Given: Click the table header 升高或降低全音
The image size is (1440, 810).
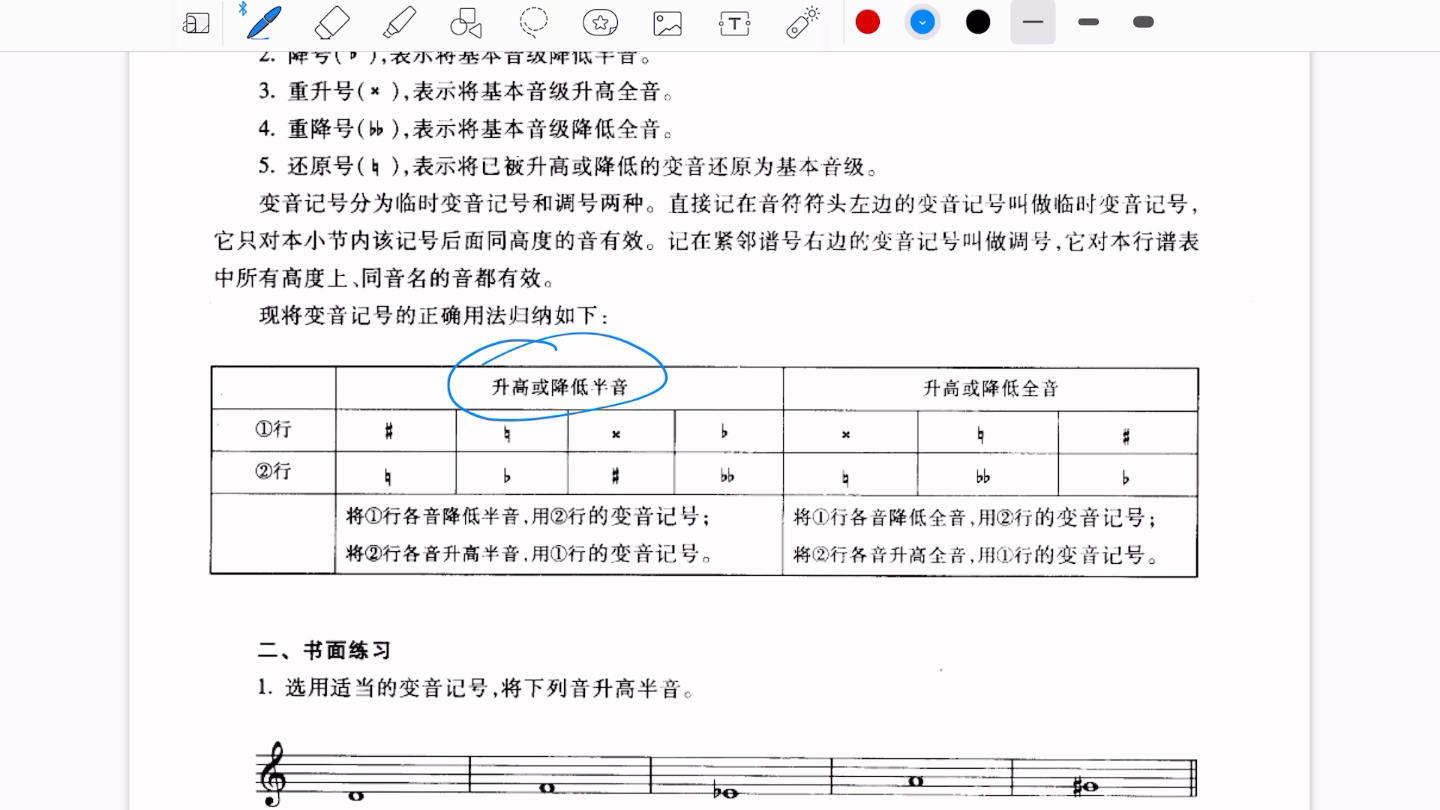Looking at the screenshot, I should 991,388.
